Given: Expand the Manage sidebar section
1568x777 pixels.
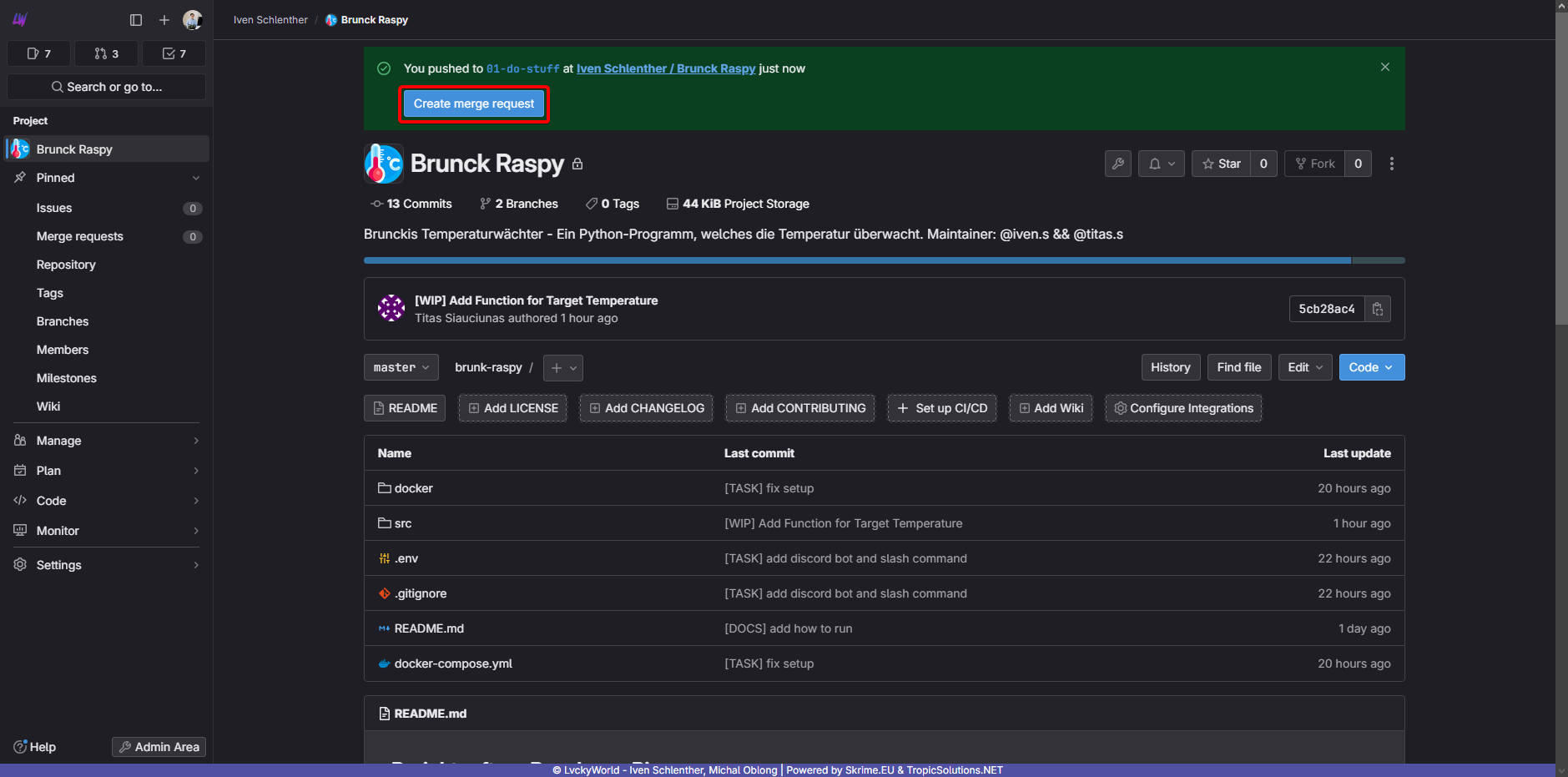Looking at the screenshot, I should [106, 441].
